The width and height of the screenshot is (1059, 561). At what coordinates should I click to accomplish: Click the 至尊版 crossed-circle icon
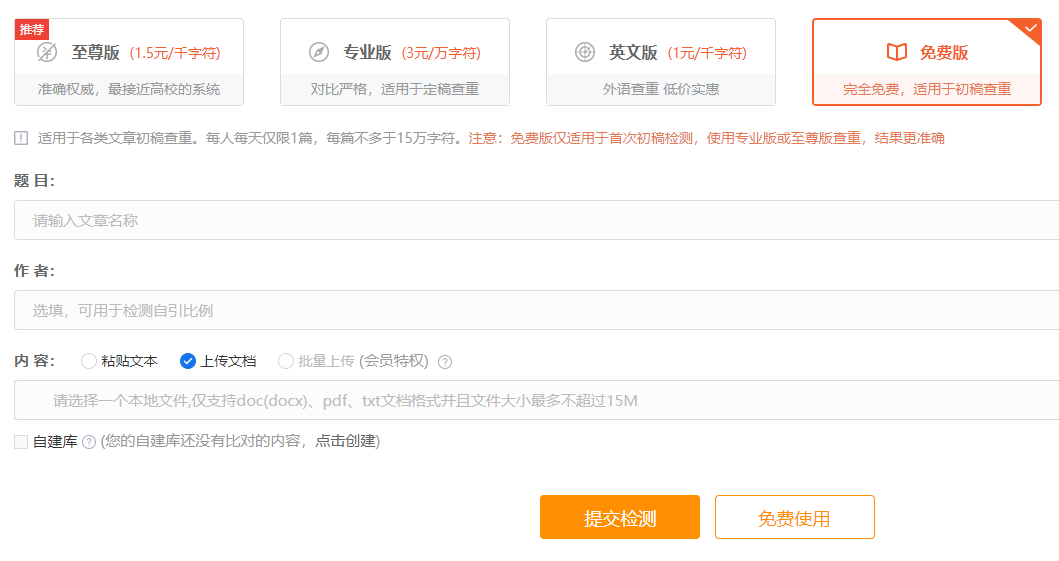click(x=47, y=52)
